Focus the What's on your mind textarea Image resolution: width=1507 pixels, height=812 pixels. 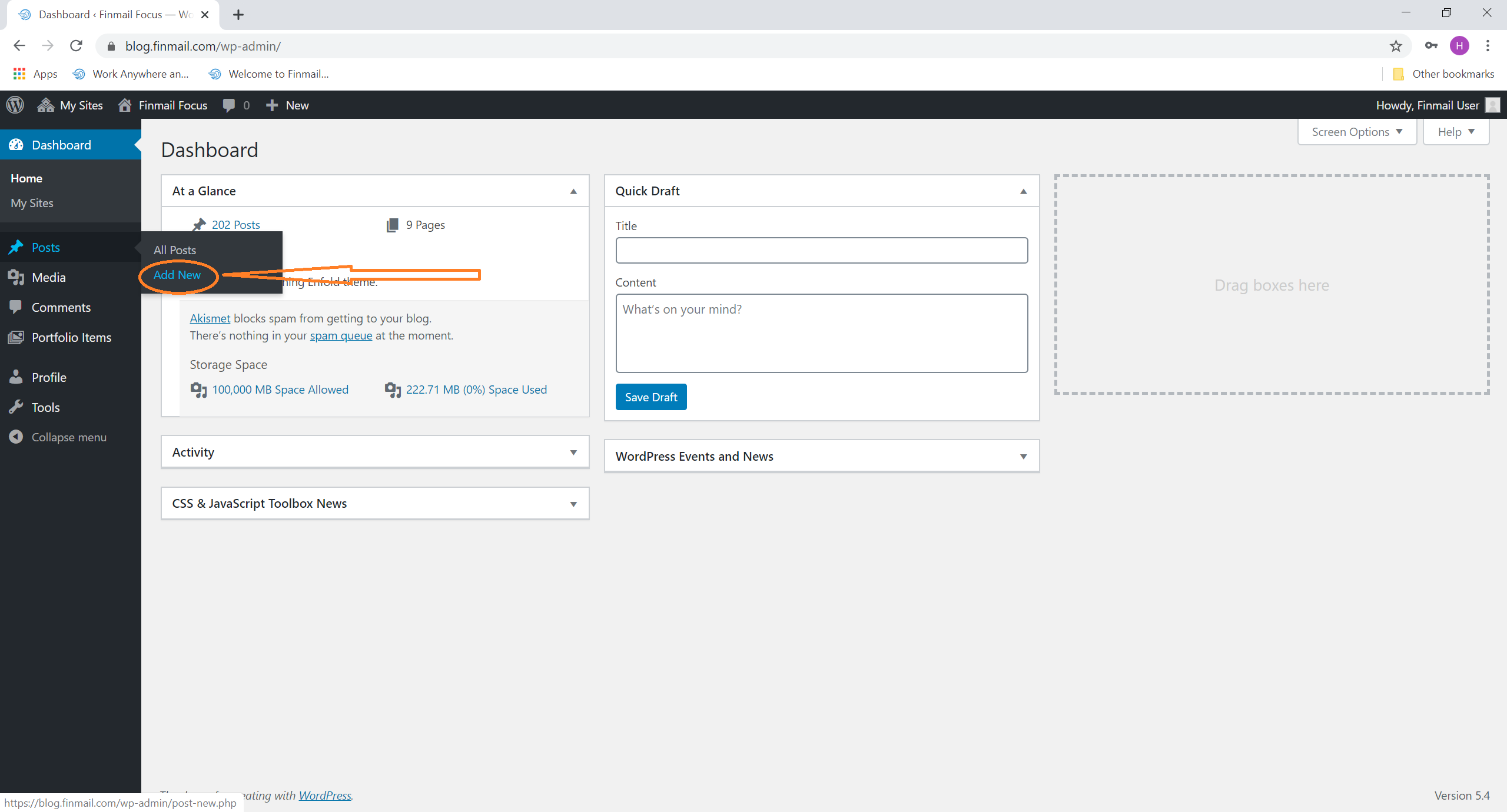(x=822, y=333)
